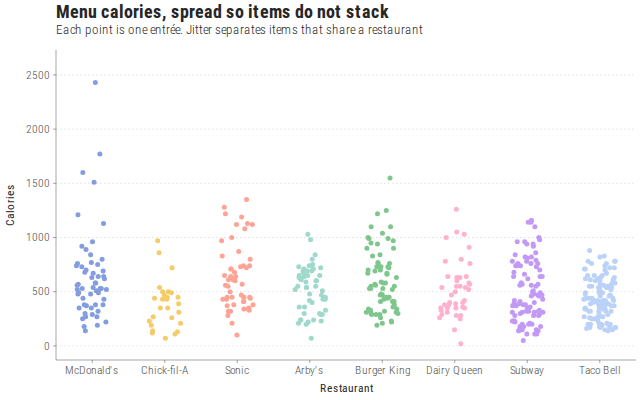Image resolution: width=640 pixels, height=400 pixels.
Task: Click the highest McDonald's point near 2400 calories
Action: pyautogui.click(x=95, y=82)
